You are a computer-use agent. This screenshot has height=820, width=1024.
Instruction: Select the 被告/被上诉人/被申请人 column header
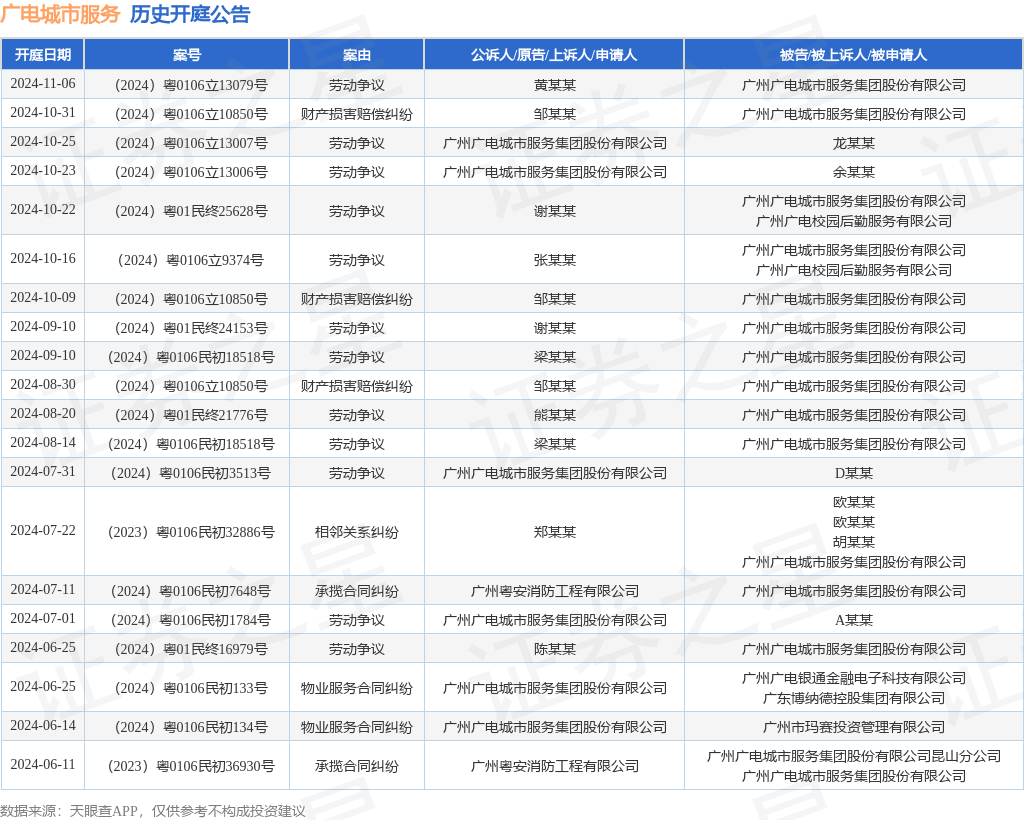[854, 55]
